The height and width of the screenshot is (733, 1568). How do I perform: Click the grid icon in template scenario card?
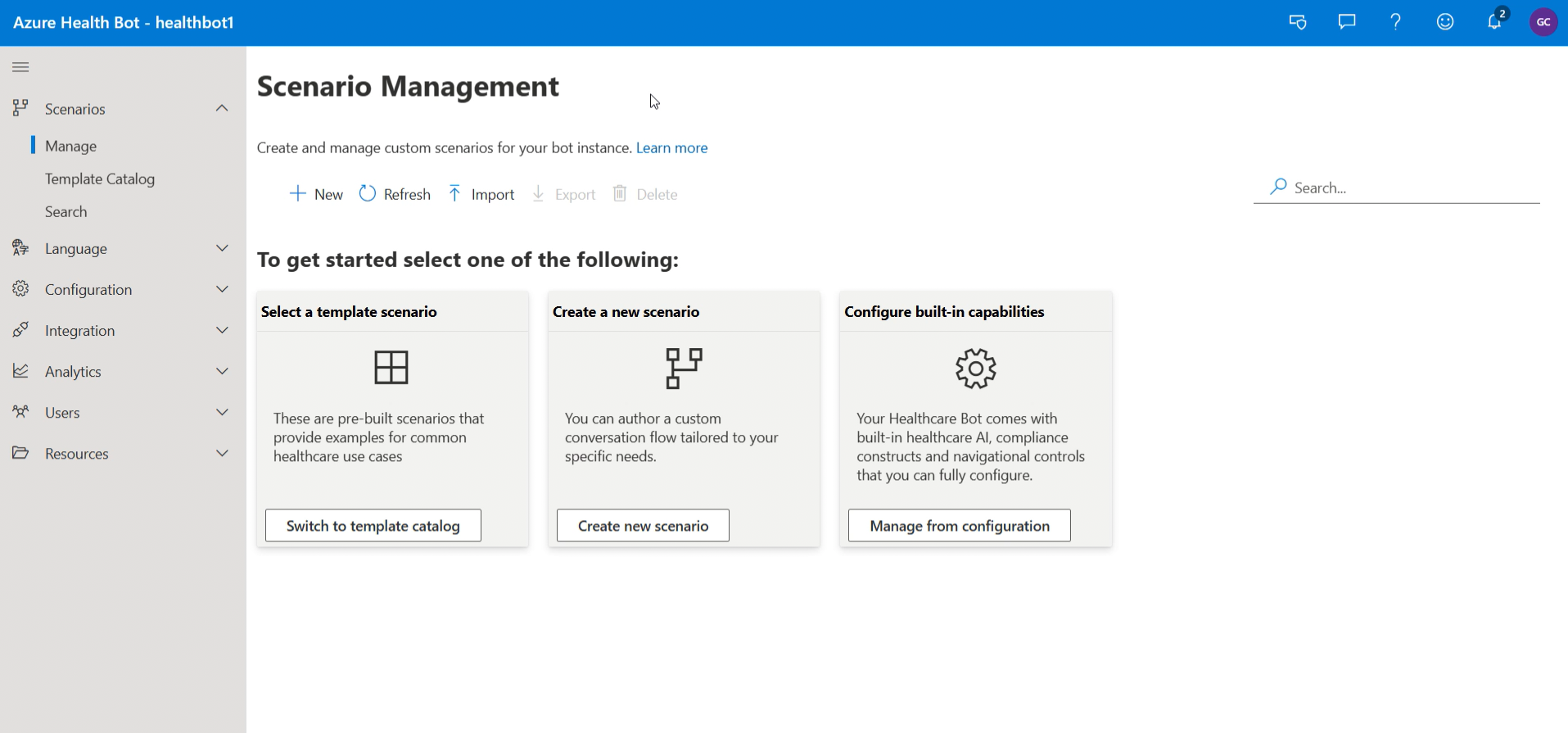pyautogui.click(x=391, y=368)
